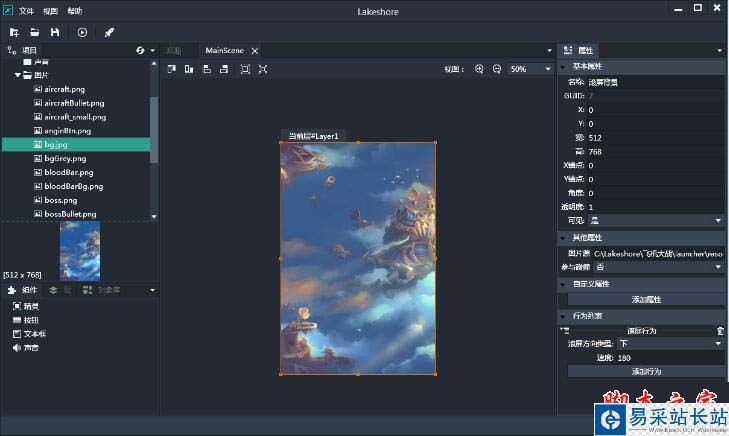
Task: Open the 可见 visibility dropdown
Action: pos(655,220)
